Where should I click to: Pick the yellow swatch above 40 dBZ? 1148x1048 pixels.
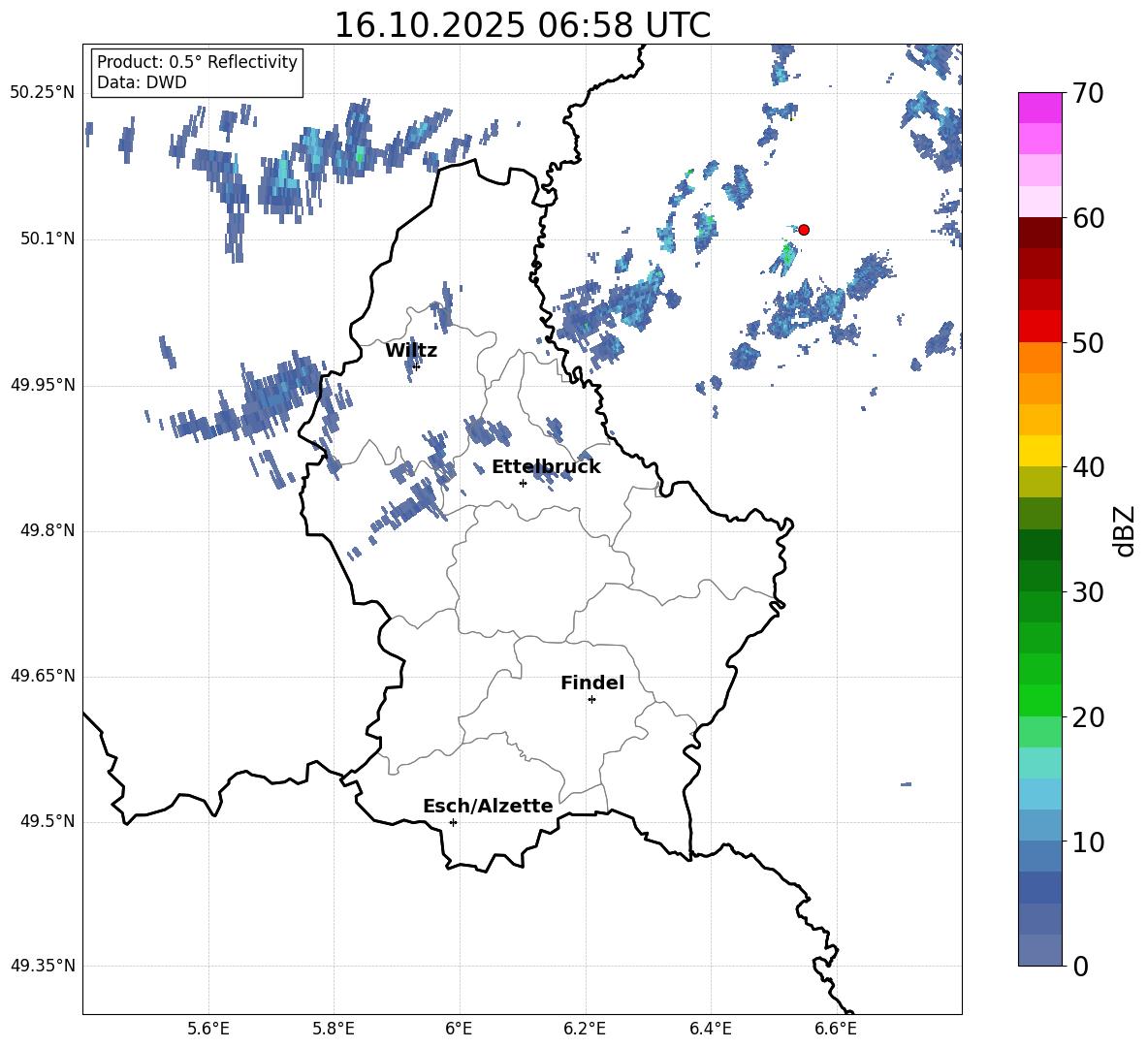coord(1040,451)
